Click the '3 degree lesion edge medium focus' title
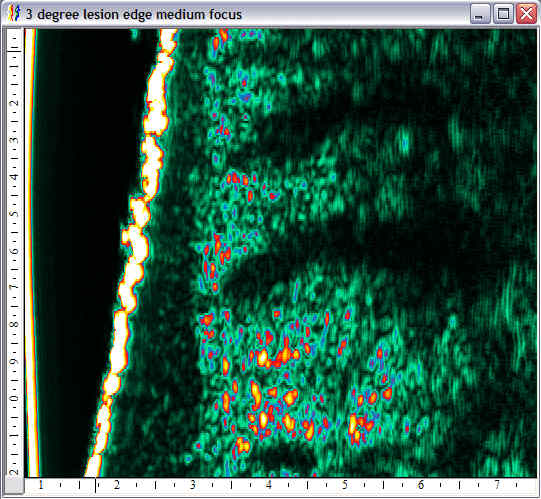 click(134, 14)
